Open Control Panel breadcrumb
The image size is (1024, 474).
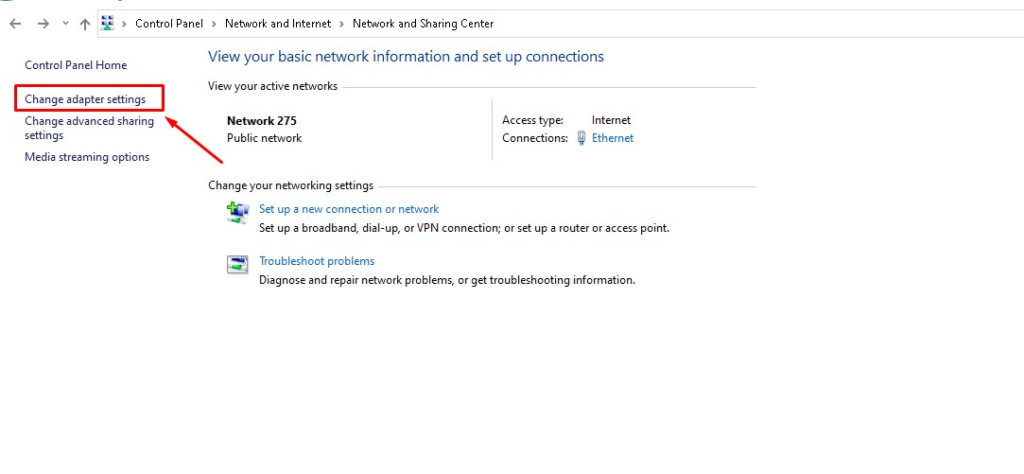169,24
